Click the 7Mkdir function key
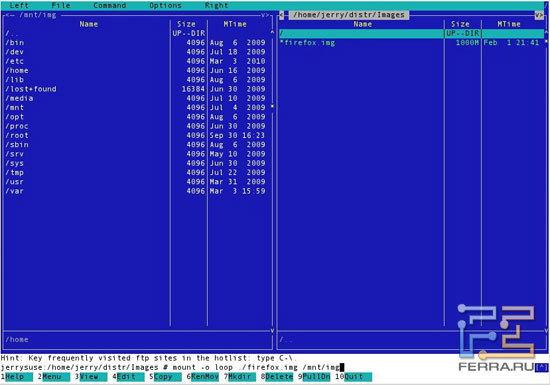550x385 pixels. pos(240,377)
